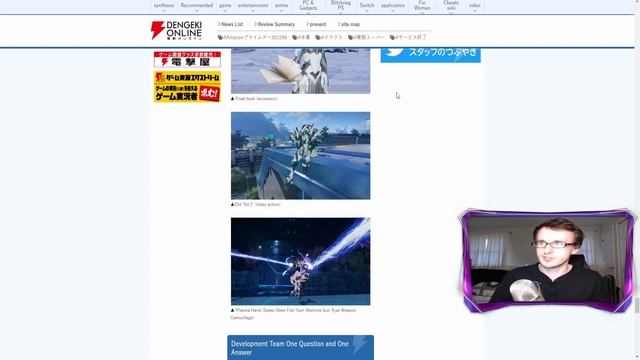Open the 'game' navigation dropdown
The width and height of the screenshot is (640, 360).
pyautogui.click(x=225, y=6)
